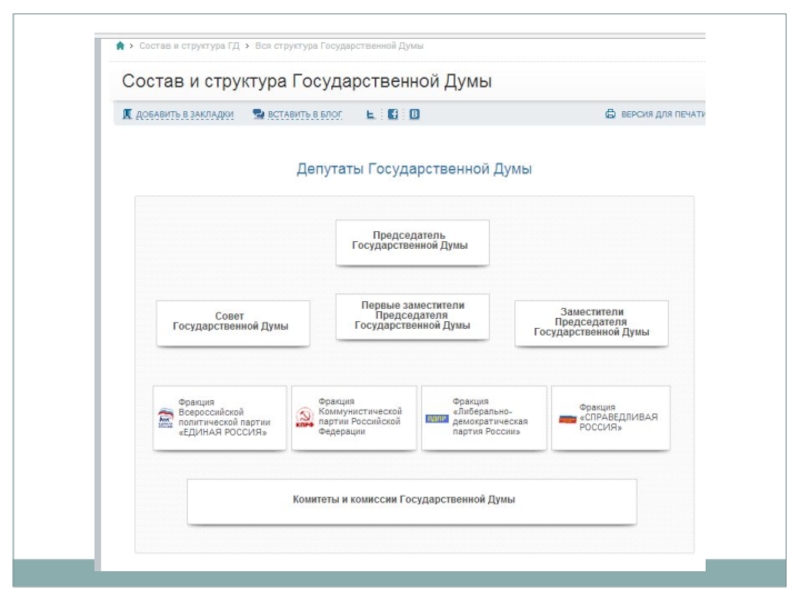This screenshot has width=800, height=600.
Task: Click the blue ЛДПР party logo
Action: point(437,418)
